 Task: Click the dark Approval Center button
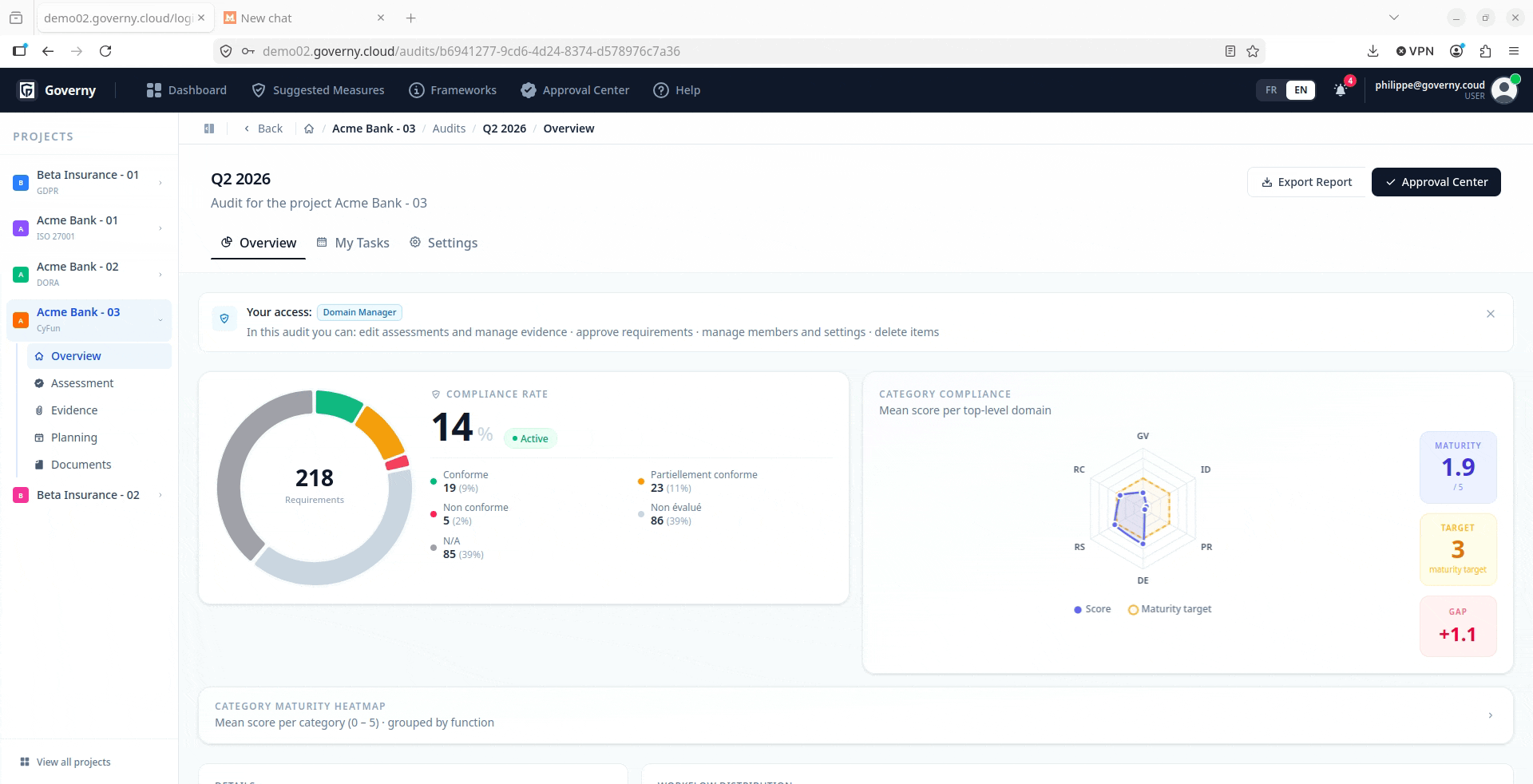(1436, 182)
